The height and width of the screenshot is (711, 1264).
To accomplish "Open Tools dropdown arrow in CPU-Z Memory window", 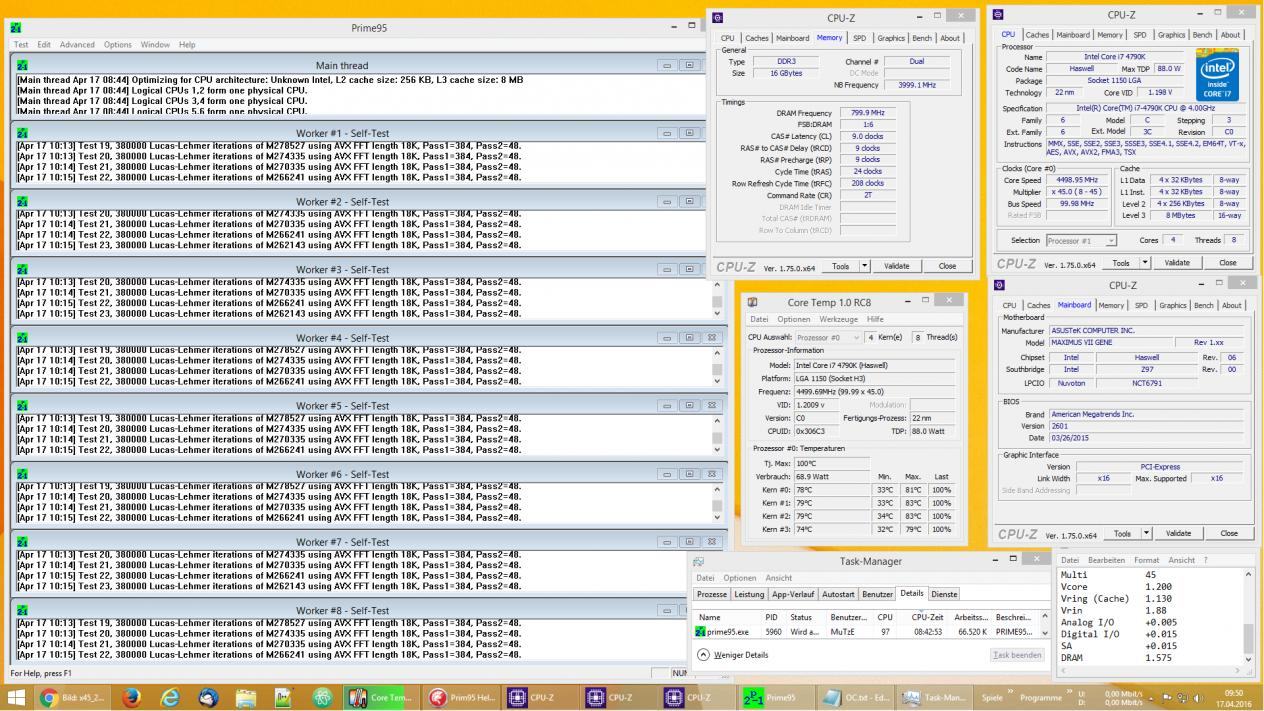I will (x=865, y=266).
